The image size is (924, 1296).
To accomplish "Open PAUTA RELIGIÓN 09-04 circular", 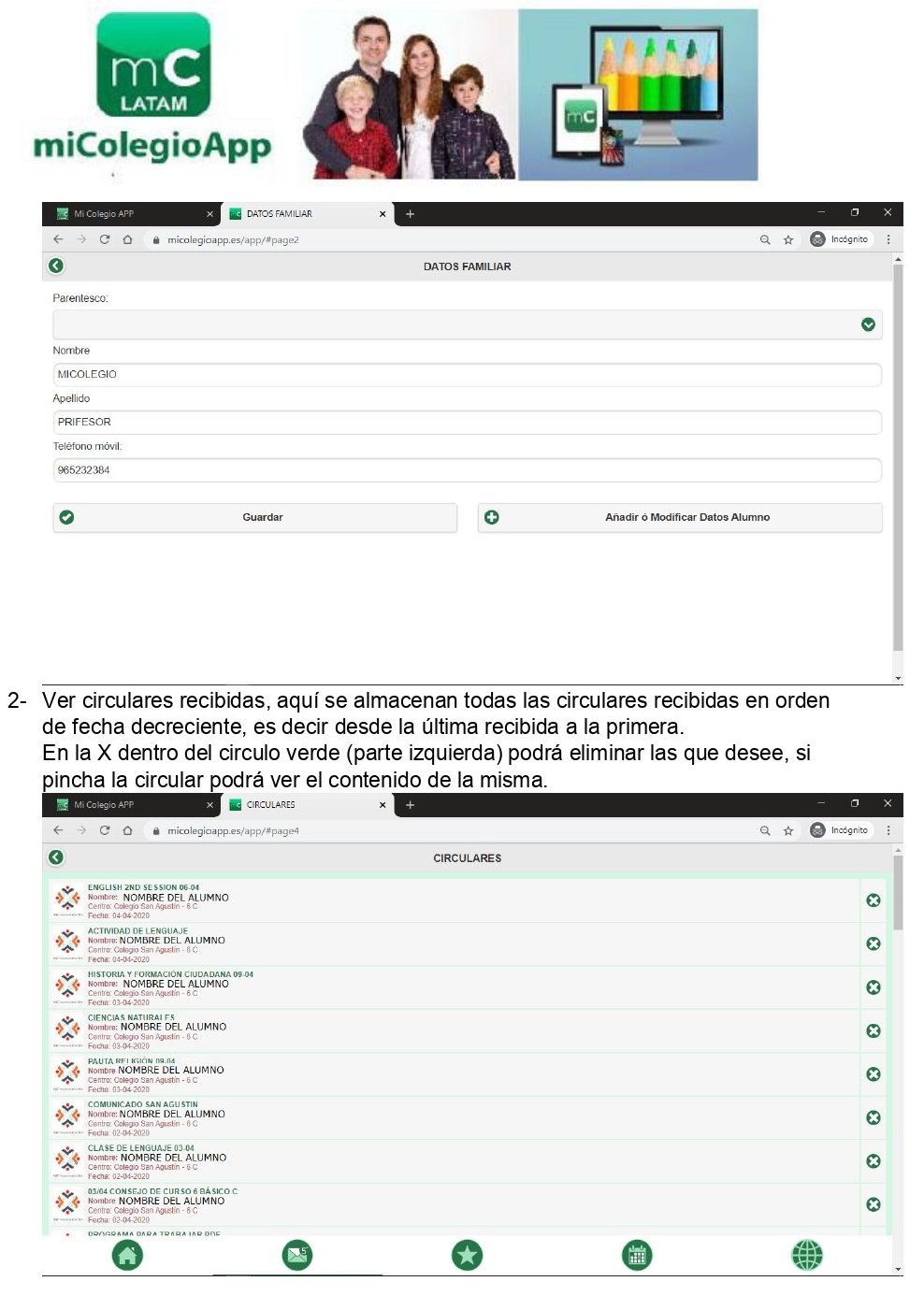I will (x=455, y=1074).
